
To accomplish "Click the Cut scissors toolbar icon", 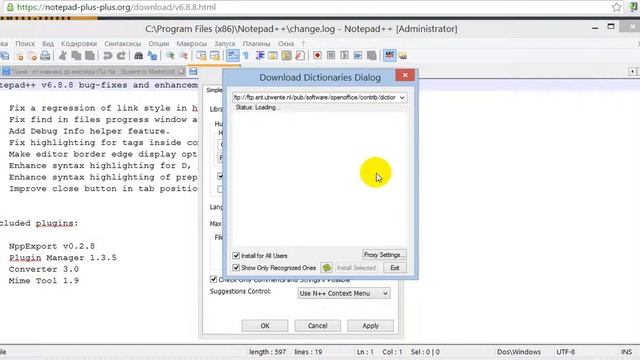I will (x=63, y=56).
